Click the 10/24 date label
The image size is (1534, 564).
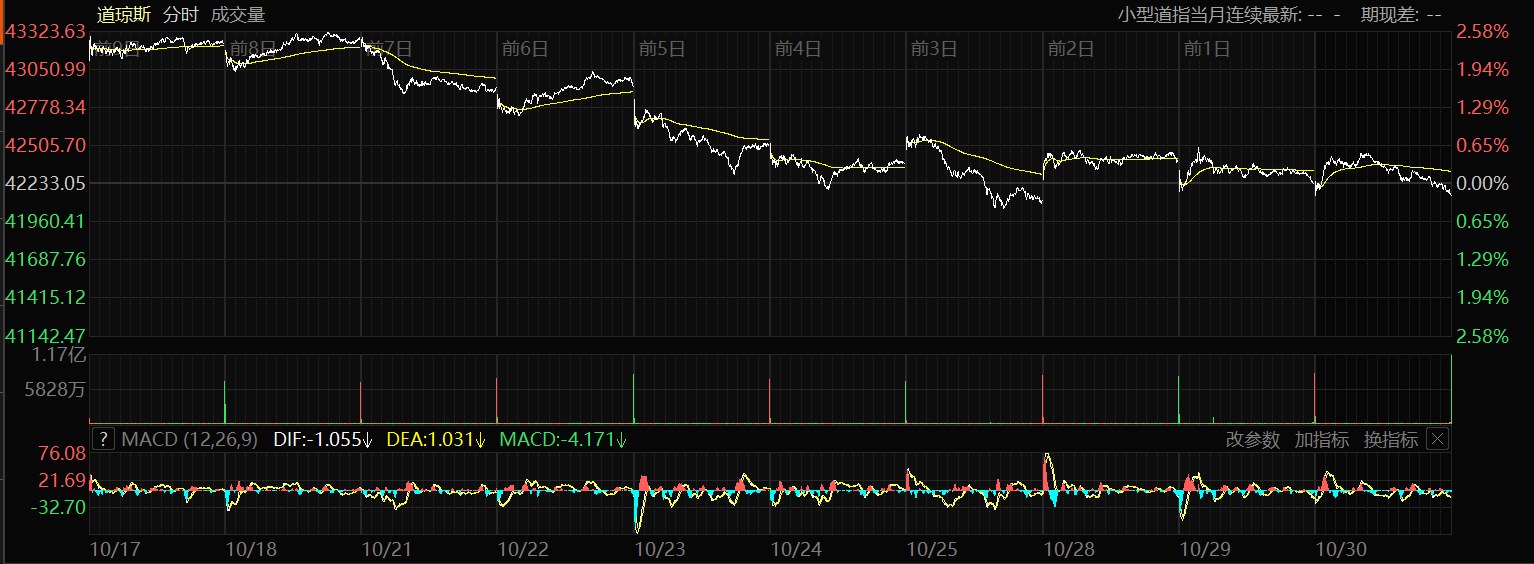coord(796,549)
